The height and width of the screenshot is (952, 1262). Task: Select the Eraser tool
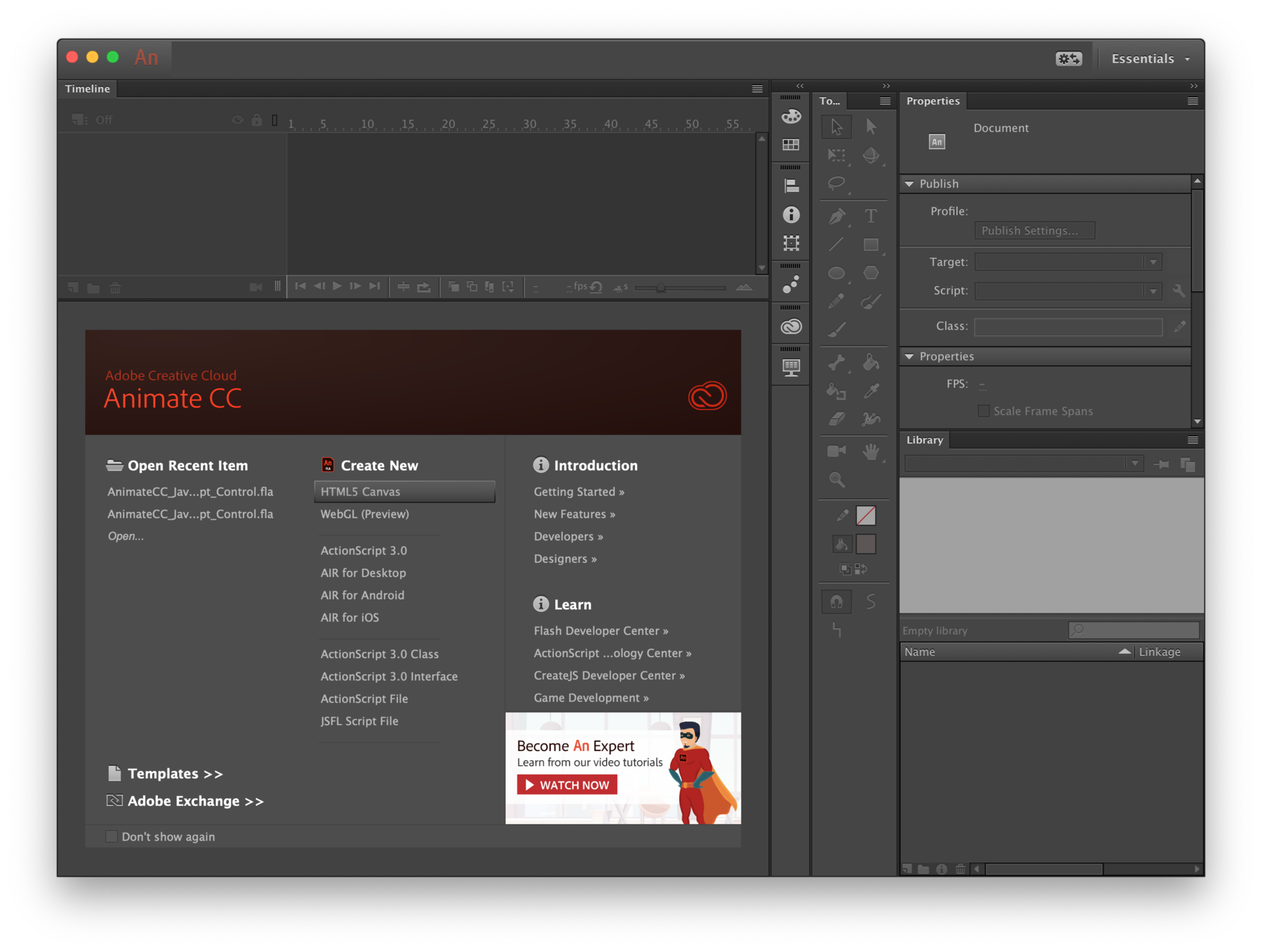coord(836,419)
